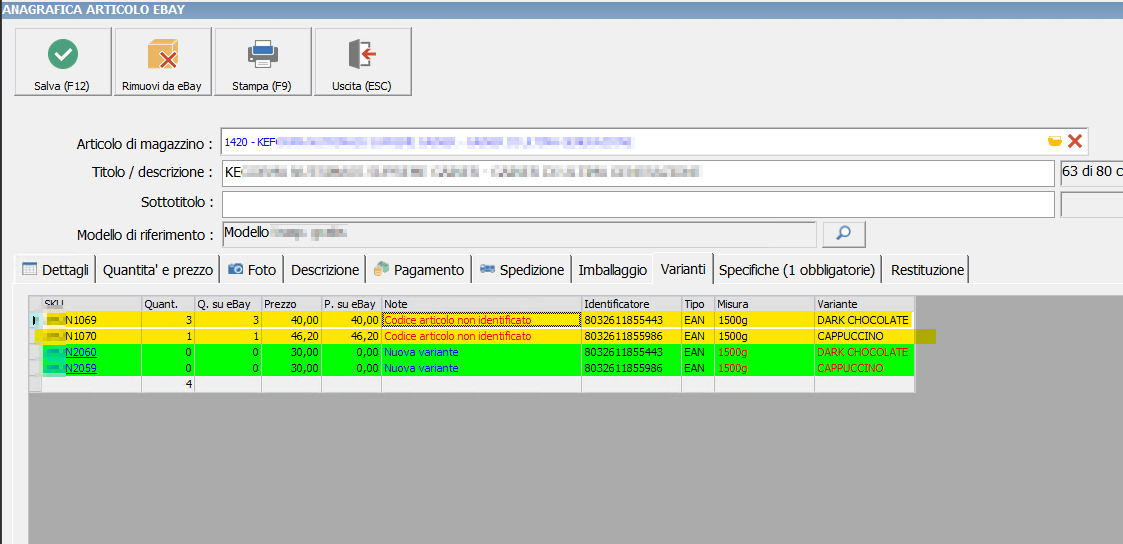Click Identificatore 8032611855986 in N1070 row
The image size is (1123, 544).
click(631, 336)
